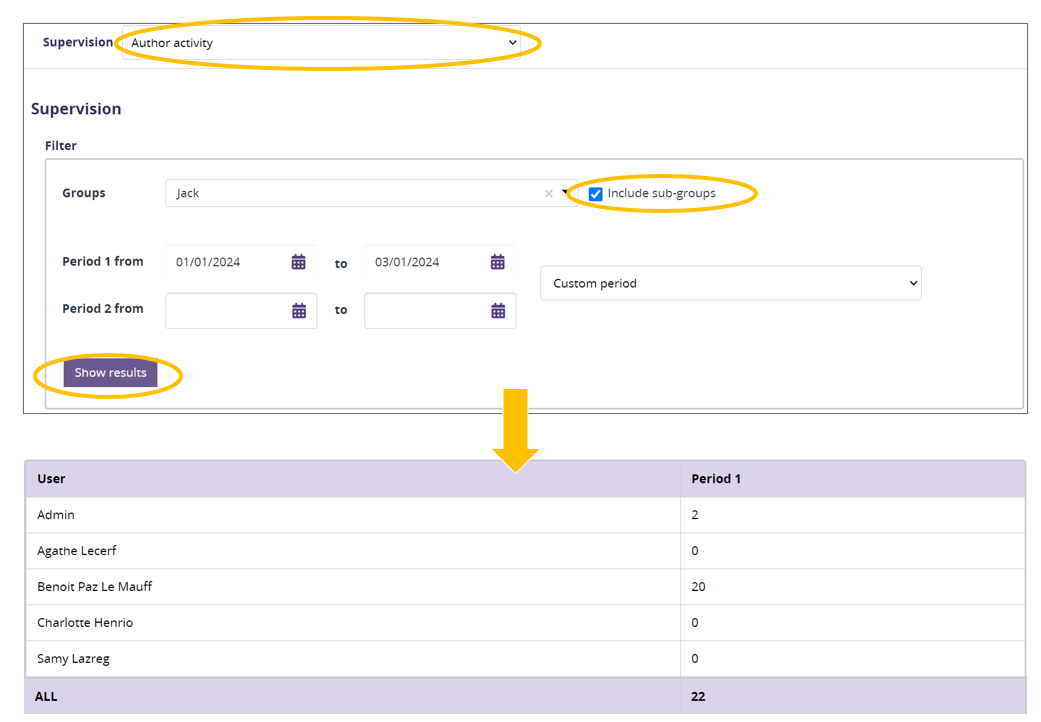Clear the Jack group selection with x
The height and width of the screenshot is (722, 1041).
tap(548, 194)
